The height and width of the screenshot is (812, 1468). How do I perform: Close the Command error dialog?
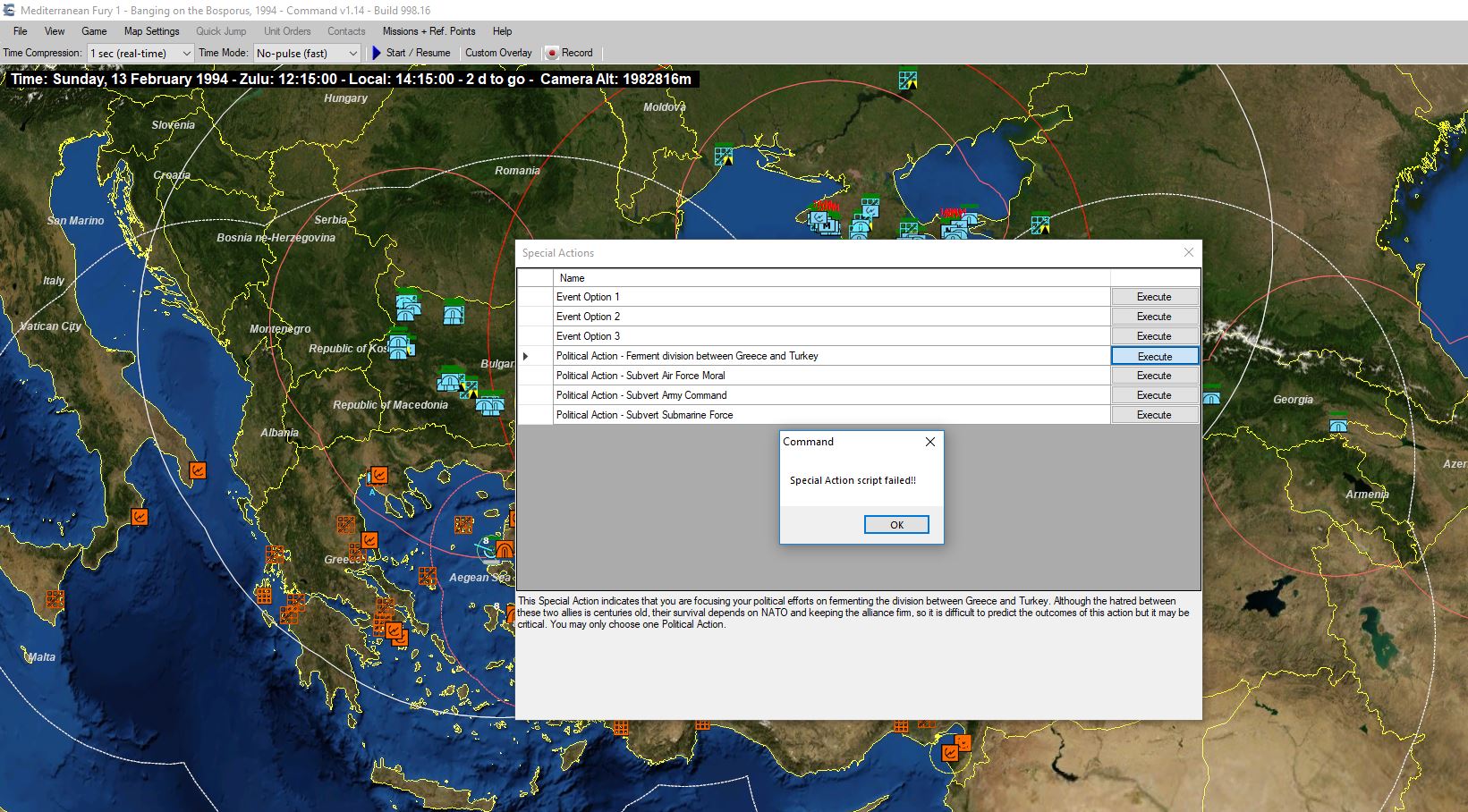929,442
